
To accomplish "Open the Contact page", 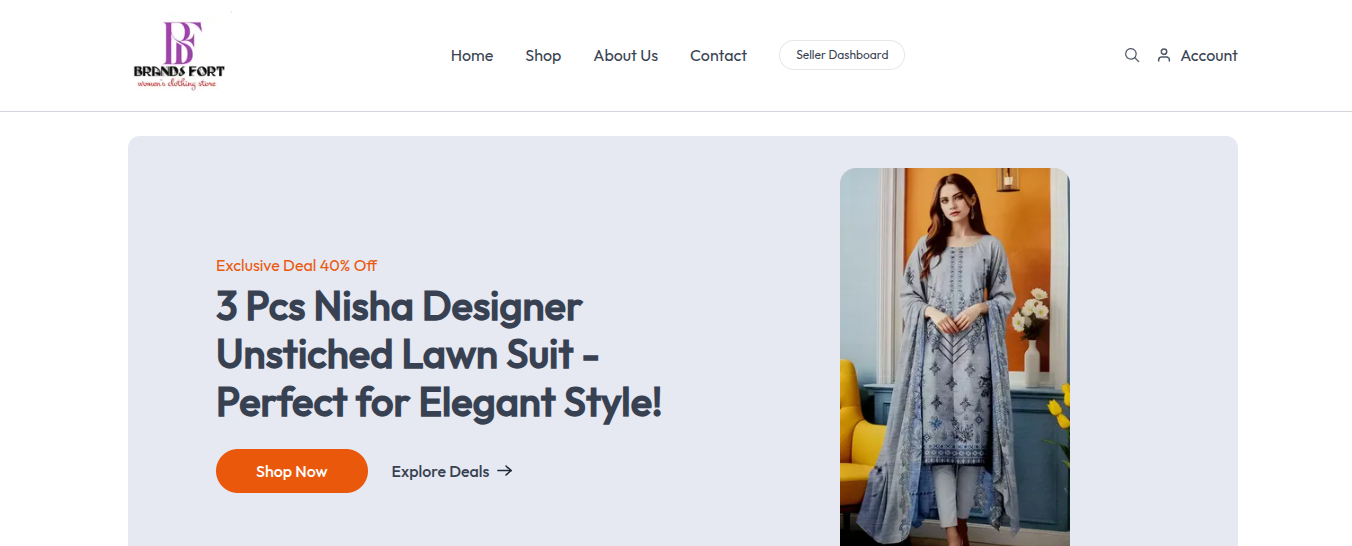I will pos(718,55).
